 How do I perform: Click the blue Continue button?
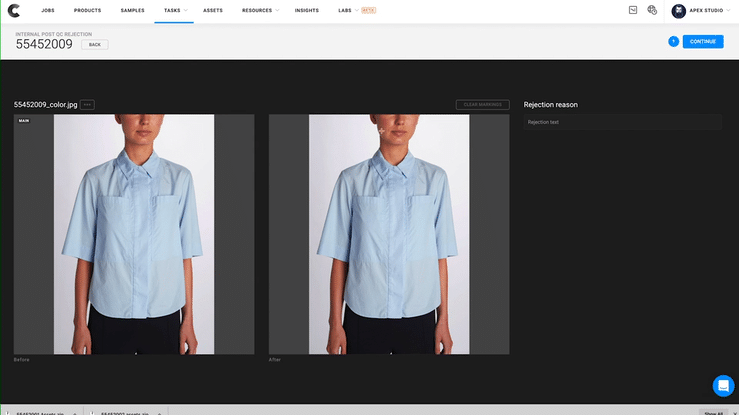click(703, 41)
